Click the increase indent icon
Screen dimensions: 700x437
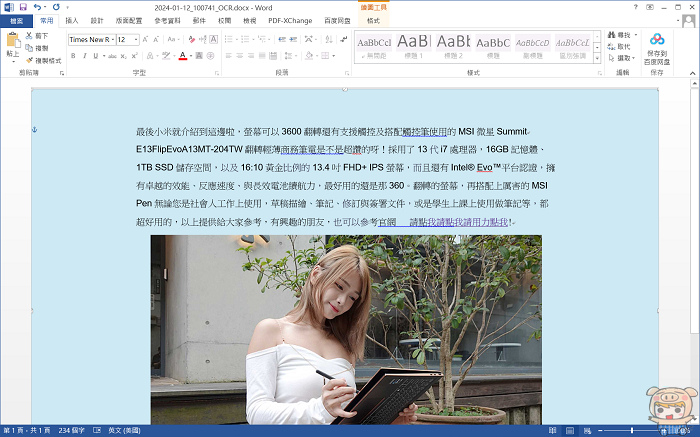293,40
